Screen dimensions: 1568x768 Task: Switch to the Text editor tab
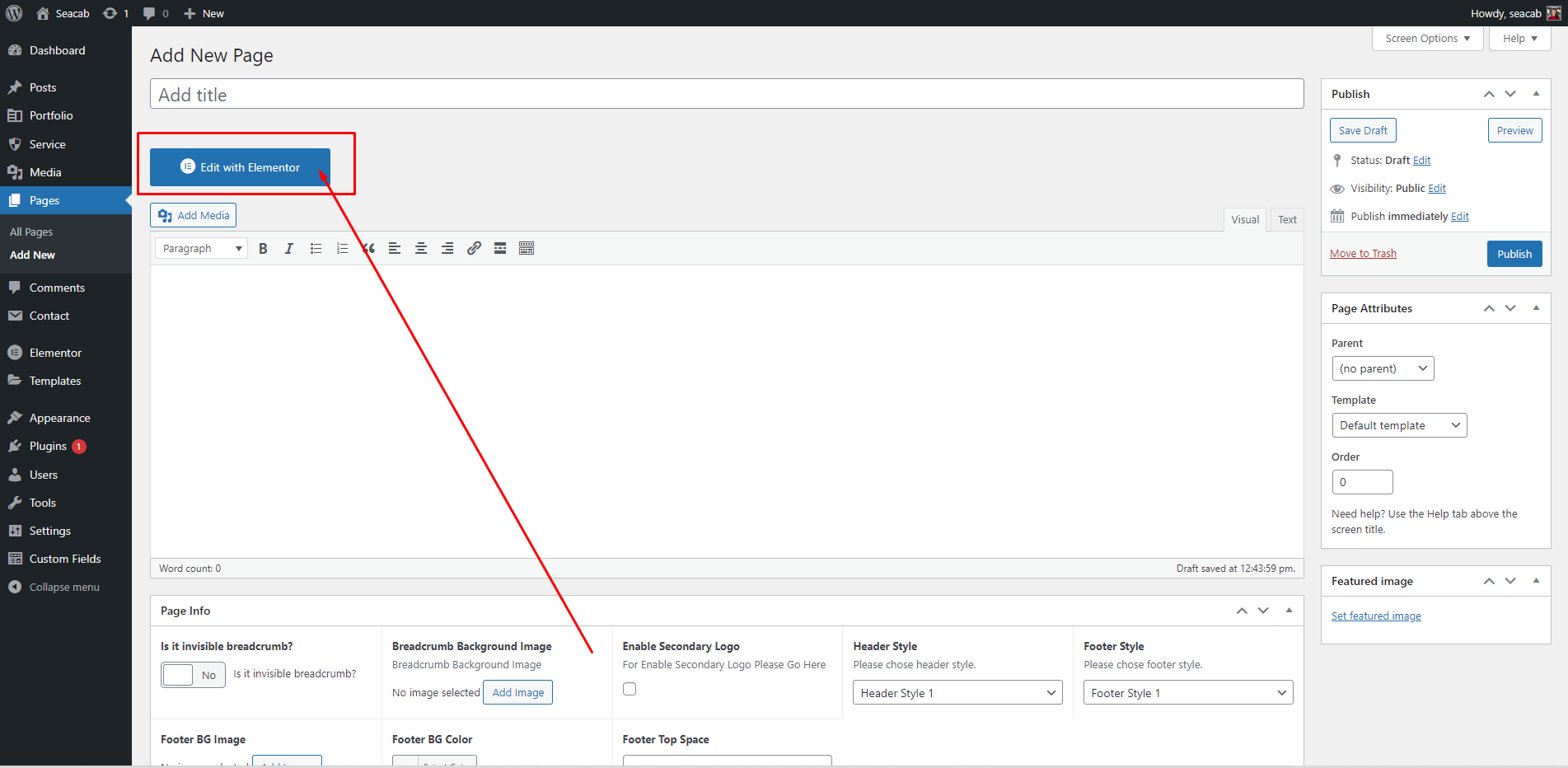click(x=1286, y=219)
